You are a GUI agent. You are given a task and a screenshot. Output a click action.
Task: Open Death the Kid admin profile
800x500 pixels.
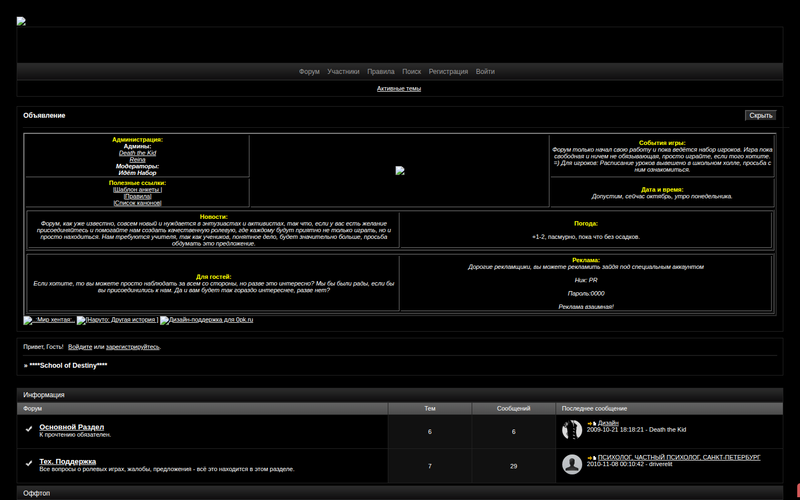pyautogui.click(x=137, y=153)
